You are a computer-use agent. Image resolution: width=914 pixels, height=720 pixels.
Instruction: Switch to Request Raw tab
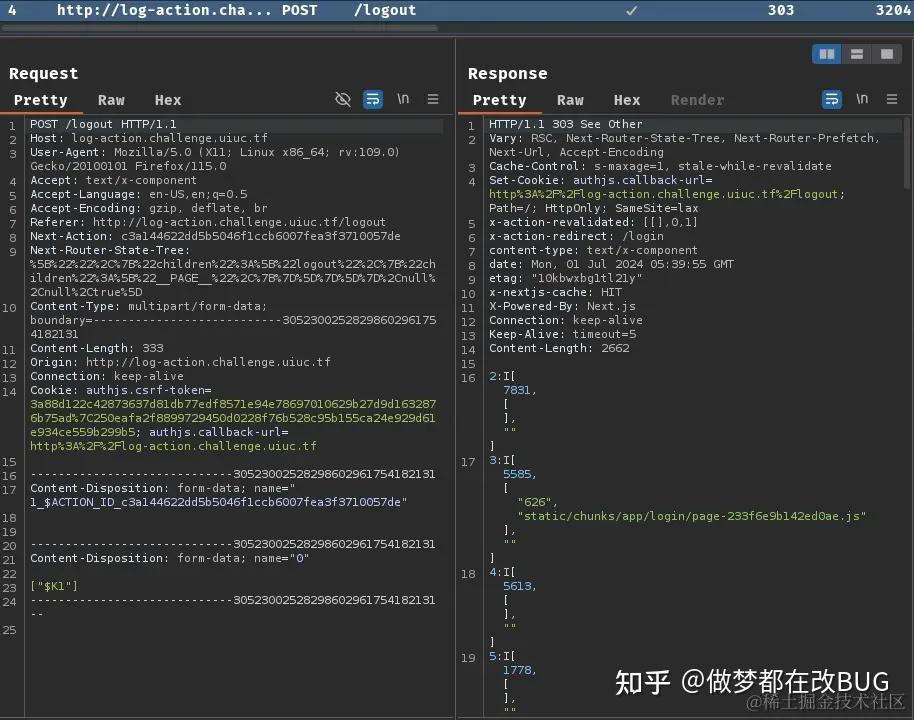tap(111, 100)
